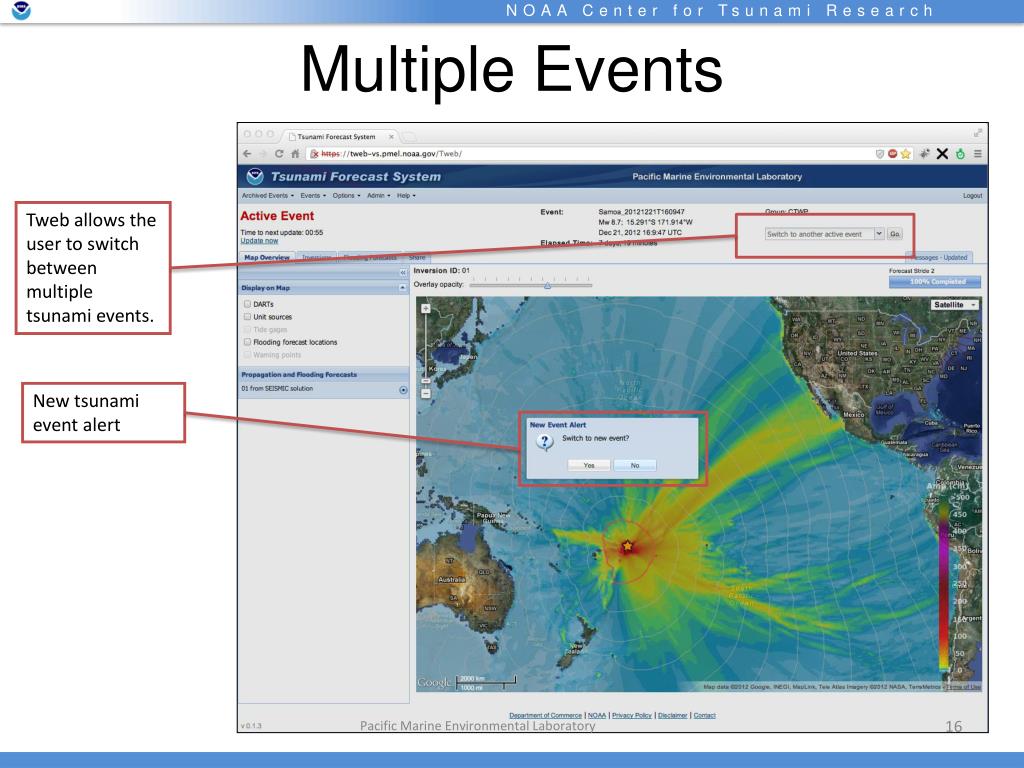This screenshot has height=768, width=1024.
Task: Click the Logout link
Action: (972, 195)
